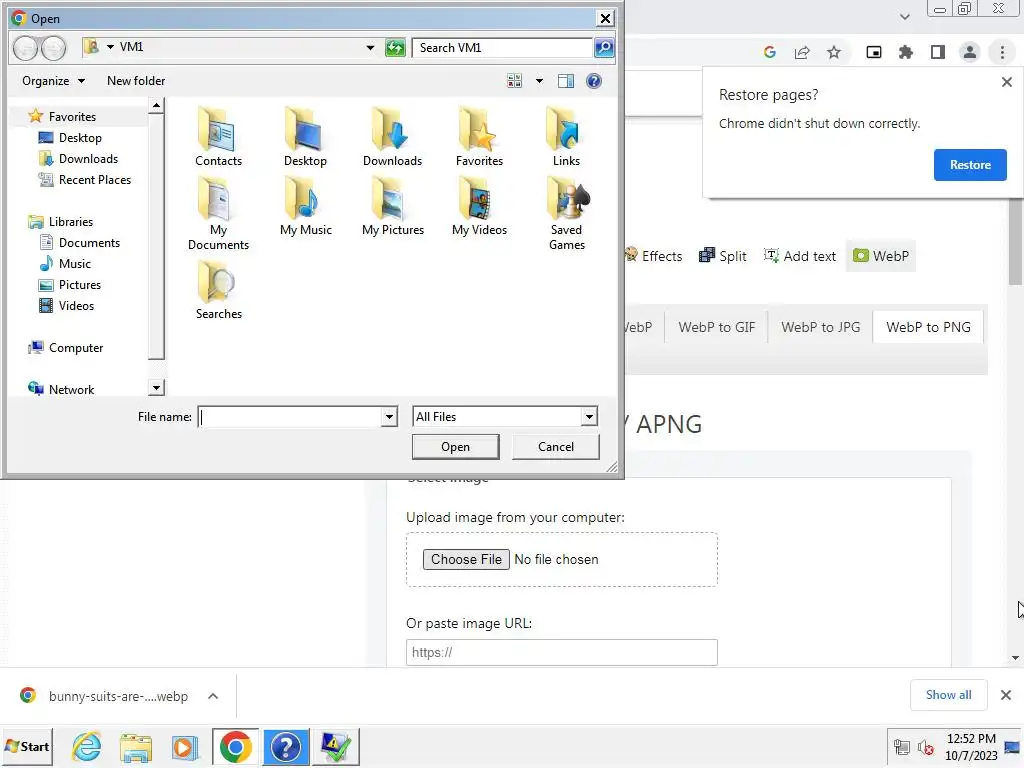Click the volume icon in system tray

pyautogui.click(x=925, y=747)
